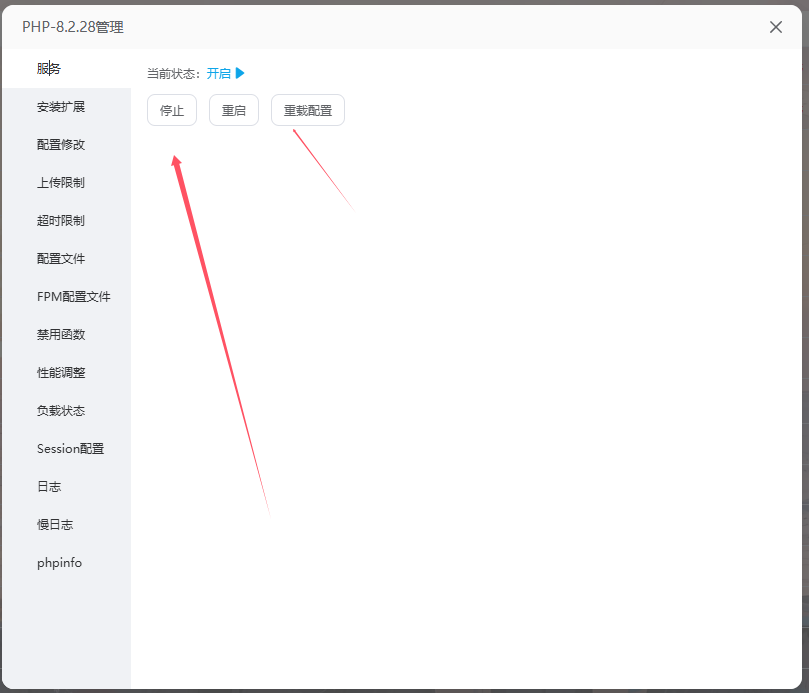Image resolution: width=809 pixels, height=693 pixels.
Task: Select the 服务 tab in sidebar
Action: point(49,69)
